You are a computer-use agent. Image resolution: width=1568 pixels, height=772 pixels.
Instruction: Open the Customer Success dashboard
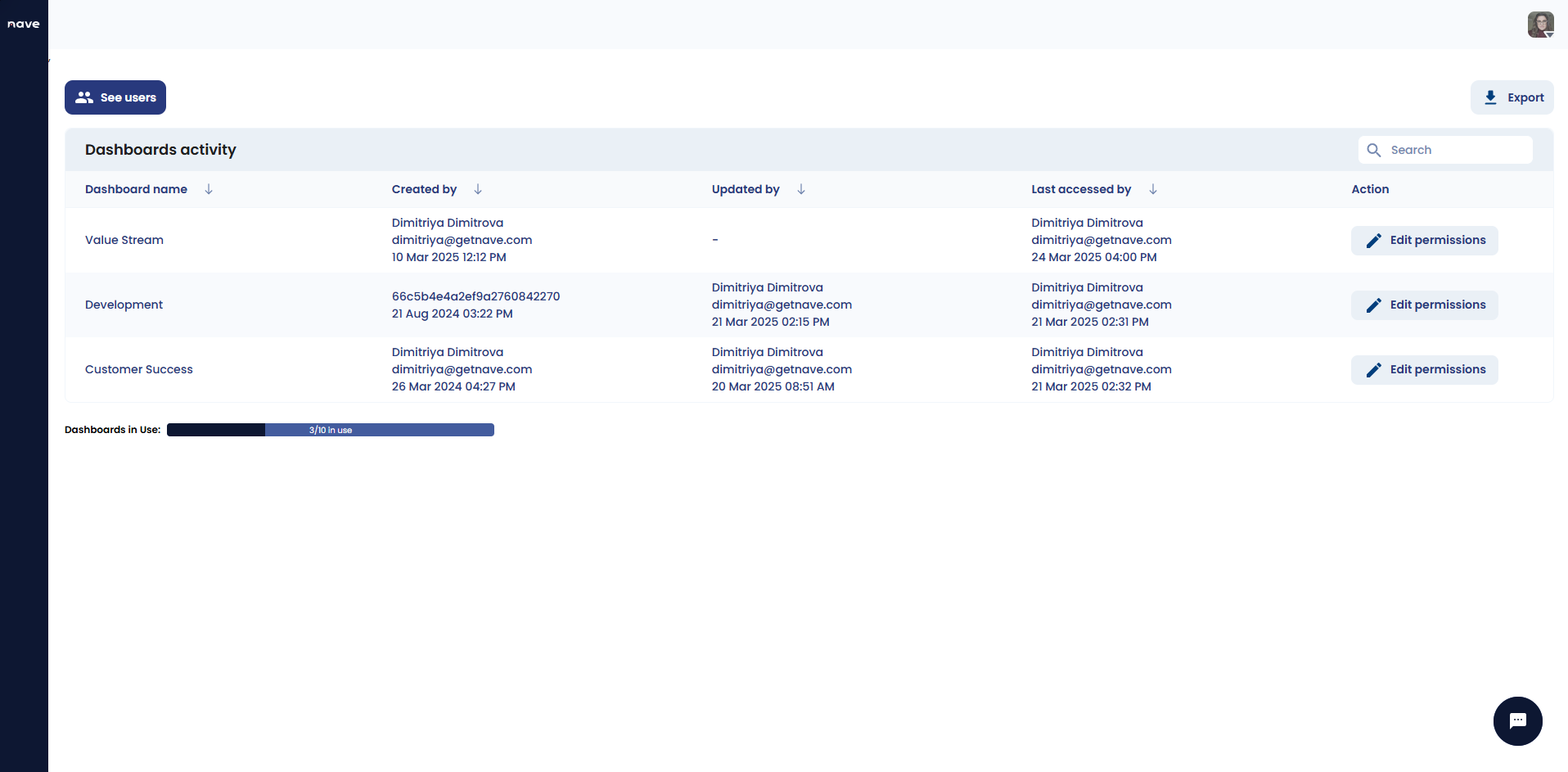[138, 369]
